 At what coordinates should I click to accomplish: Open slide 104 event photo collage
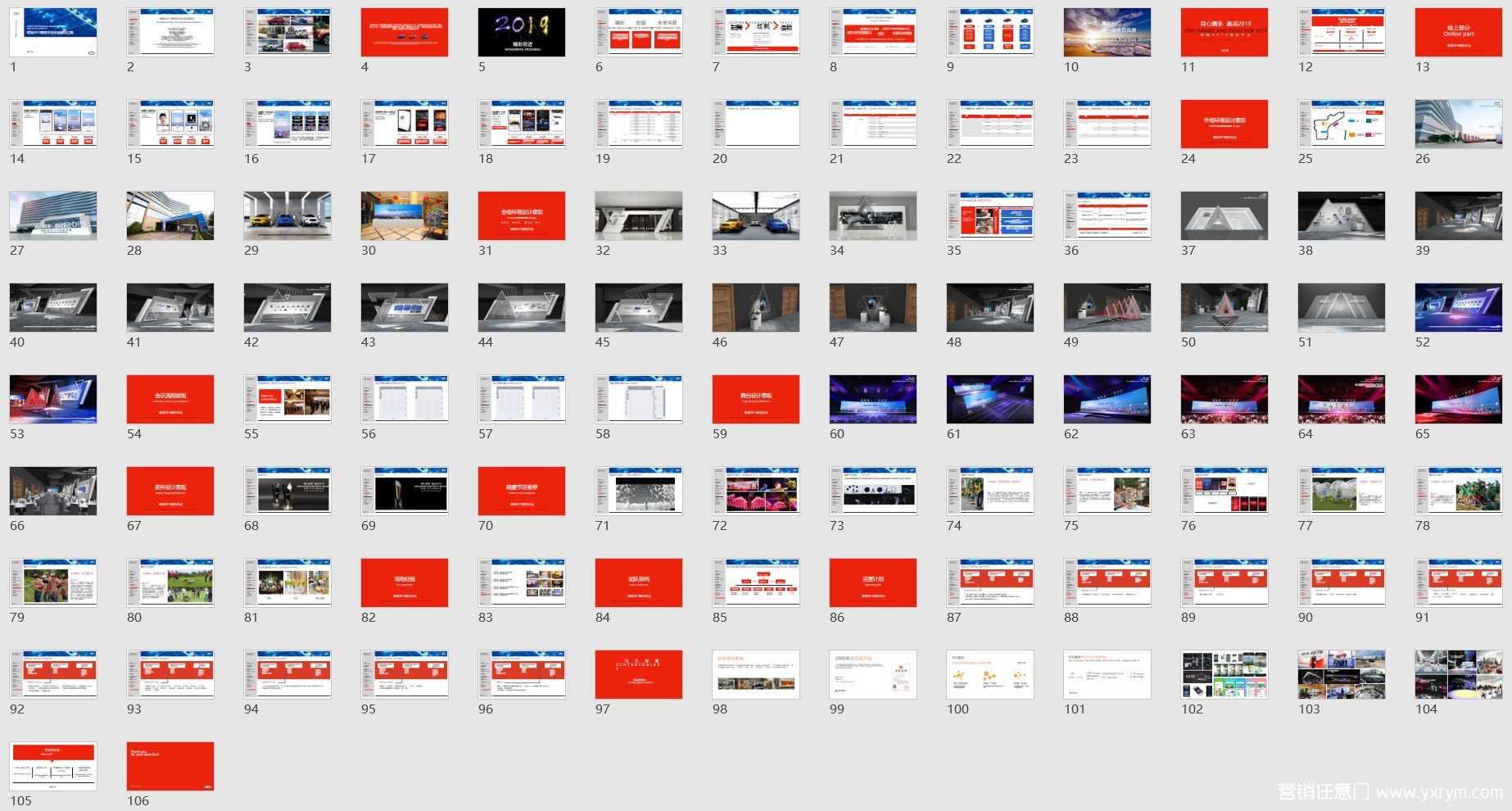tap(1459, 675)
